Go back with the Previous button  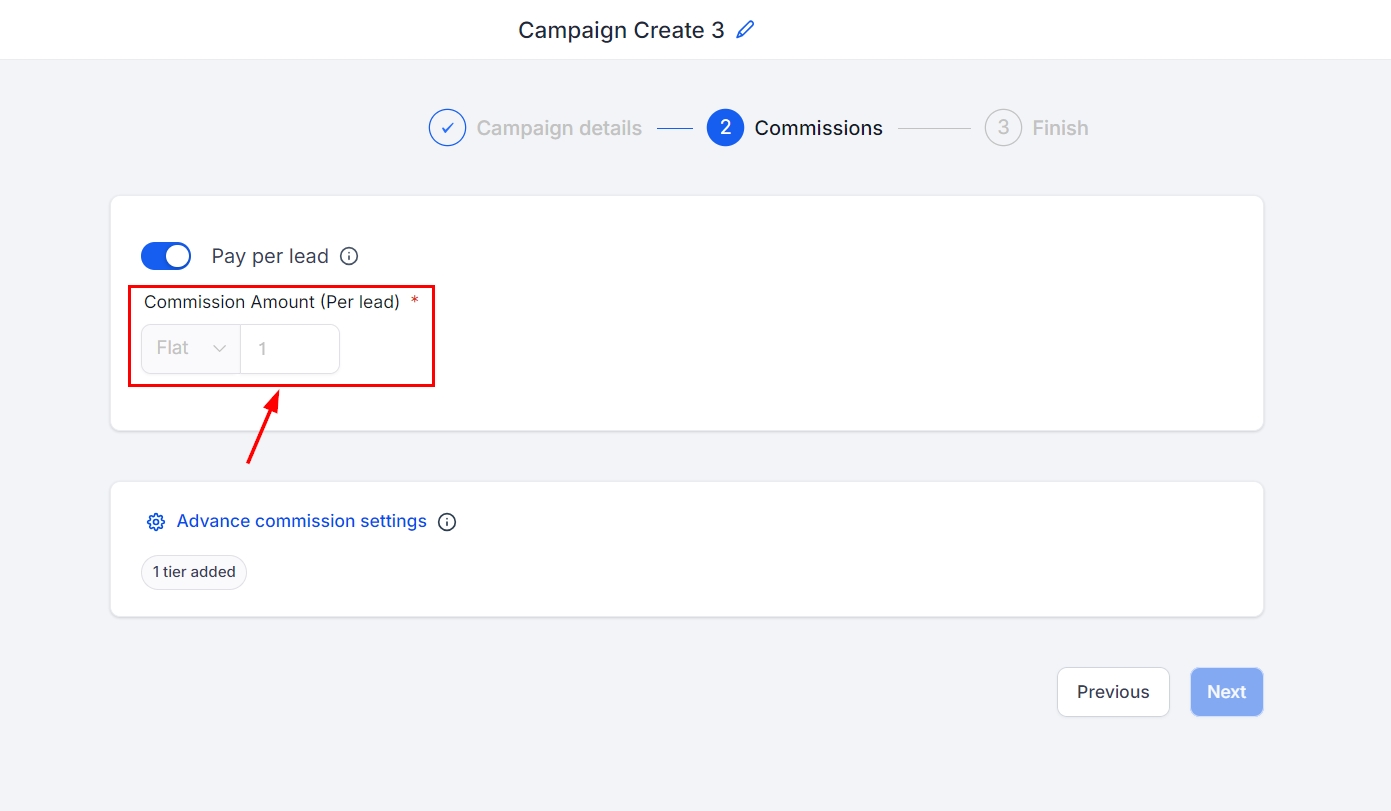coord(1113,692)
